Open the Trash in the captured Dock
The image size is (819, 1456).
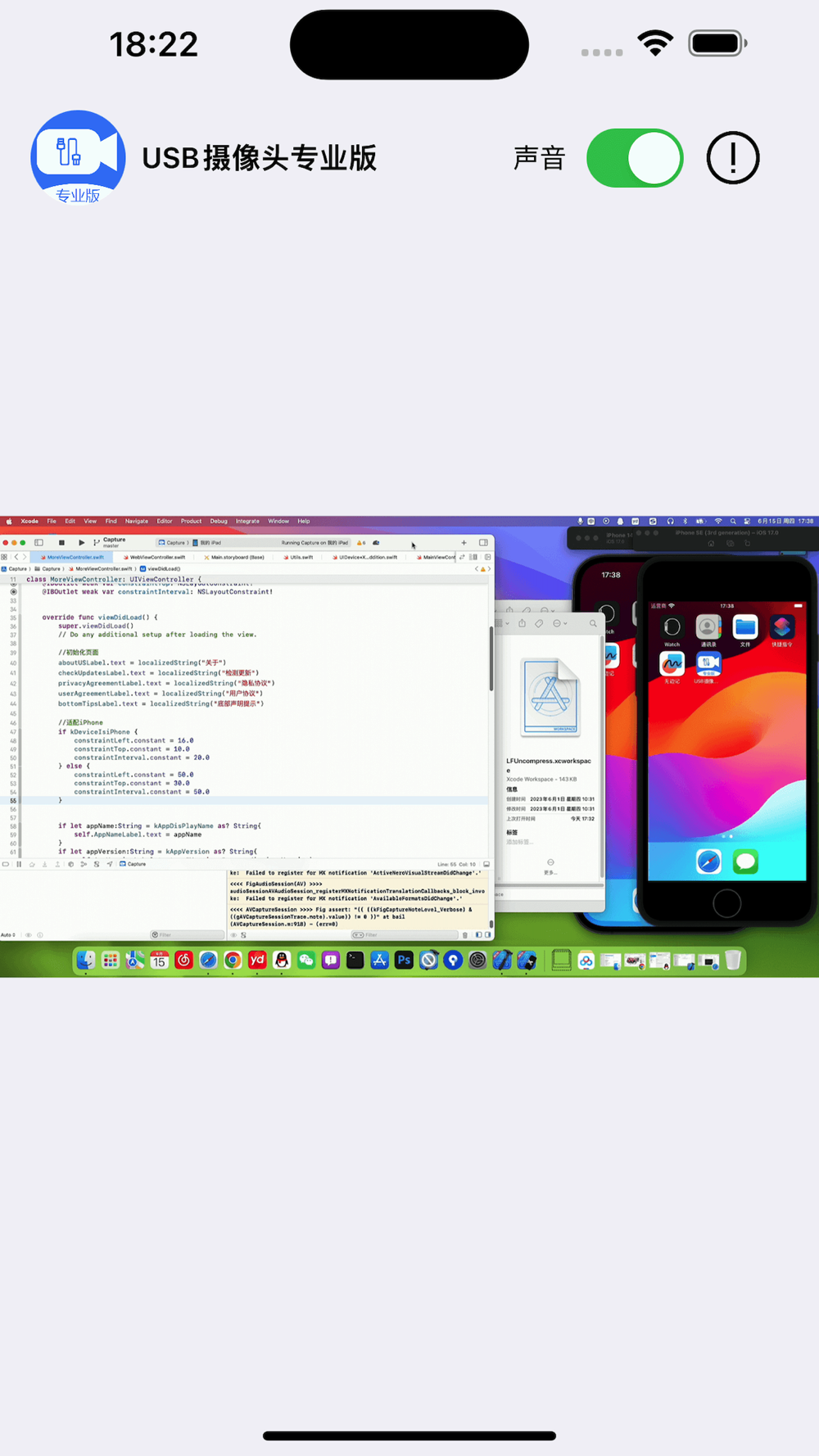pyautogui.click(x=733, y=960)
